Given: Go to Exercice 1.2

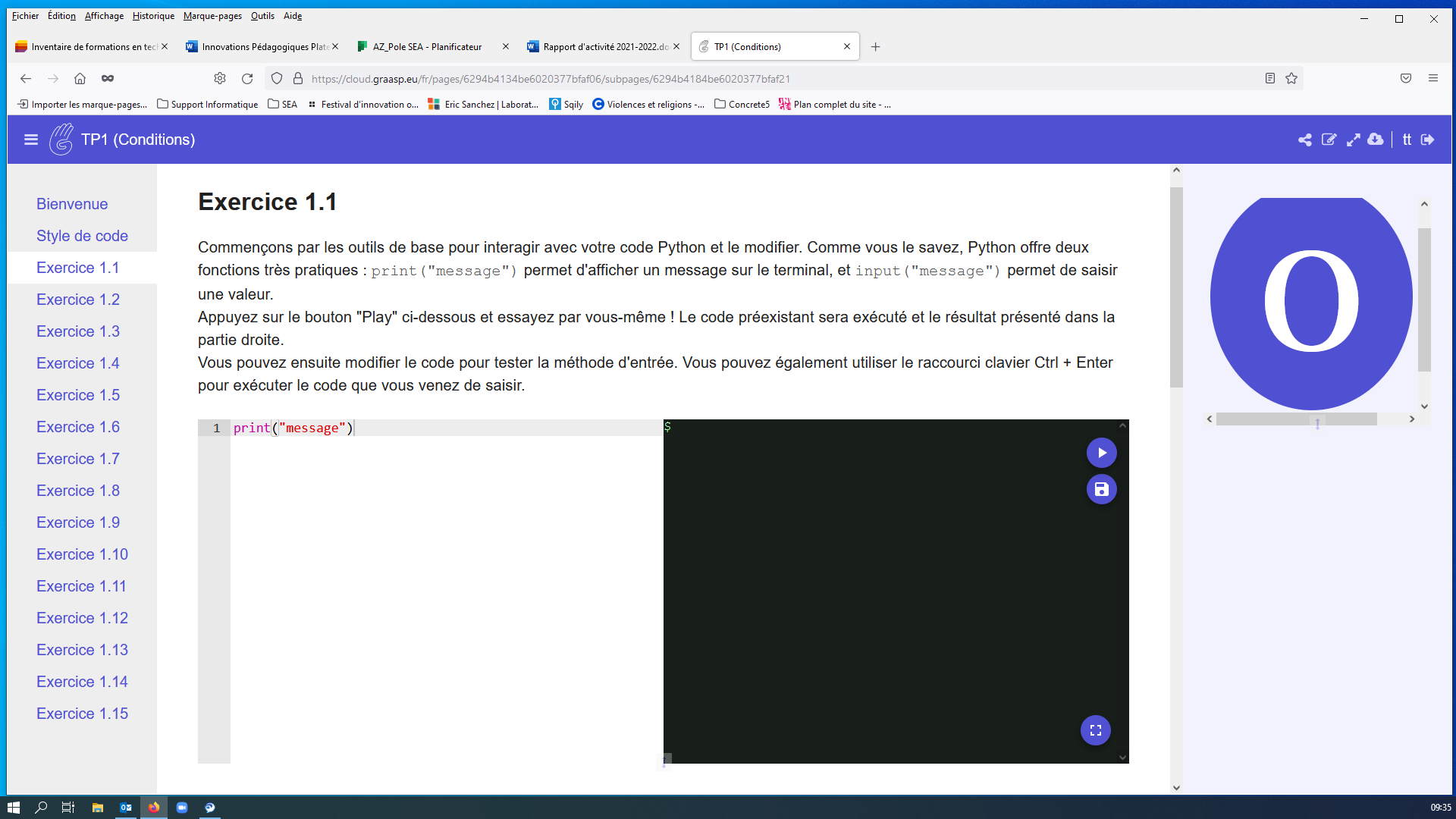Looking at the screenshot, I should pos(78,300).
